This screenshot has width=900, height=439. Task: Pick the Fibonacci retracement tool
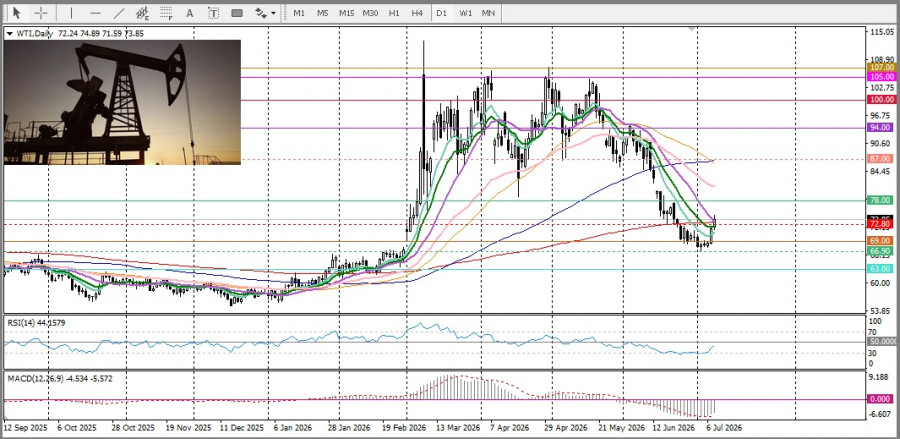(166, 13)
